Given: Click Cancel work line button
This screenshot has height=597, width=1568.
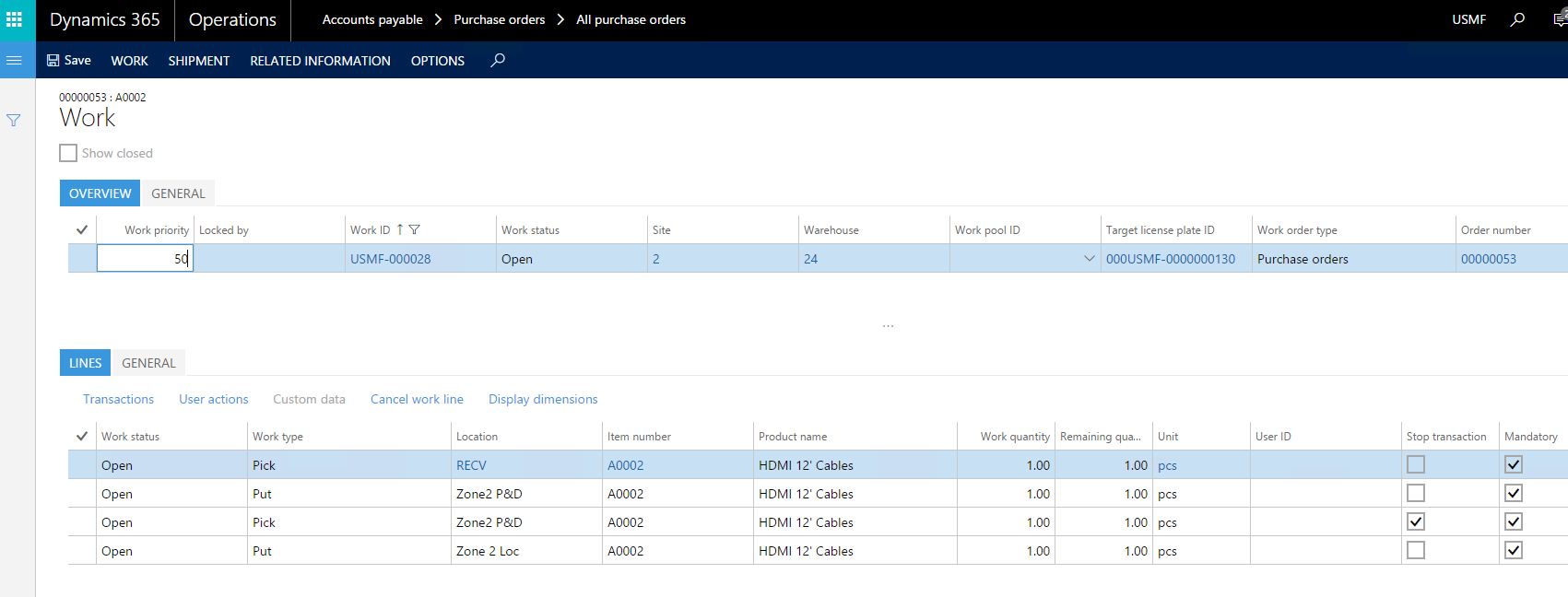Looking at the screenshot, I should (417, 399).
